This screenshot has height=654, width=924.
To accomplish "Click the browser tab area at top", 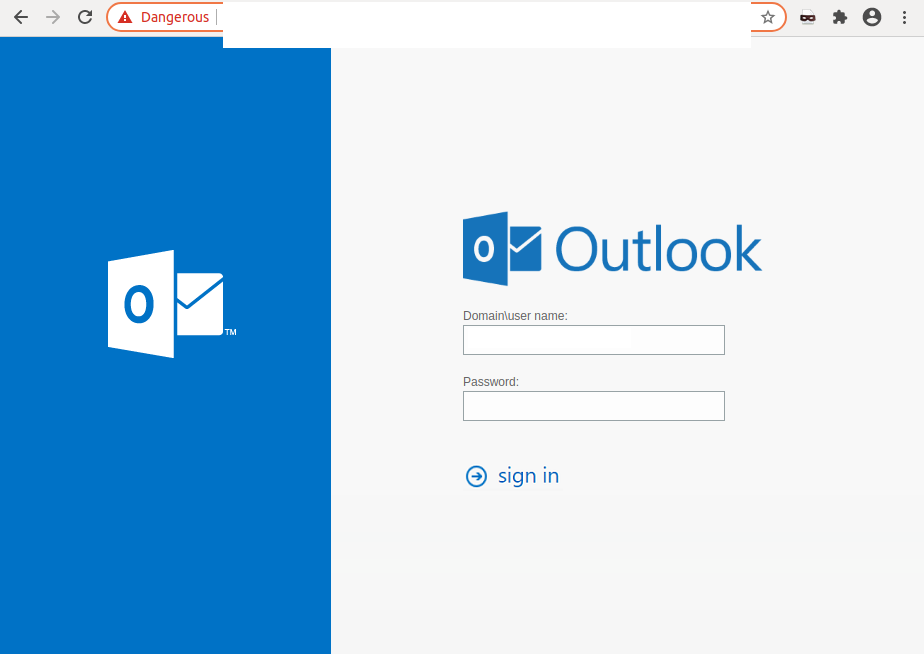I will tap(485, 25).
